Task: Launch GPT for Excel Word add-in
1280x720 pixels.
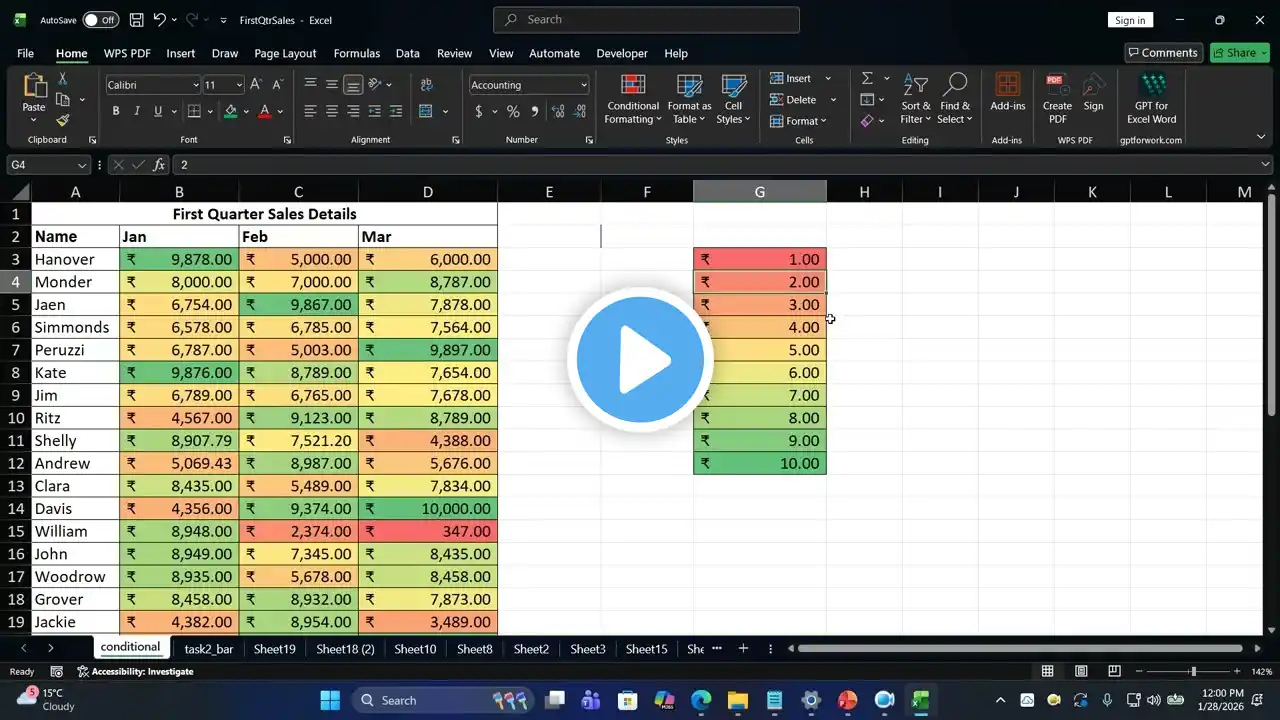Action: pos(1152,98)
